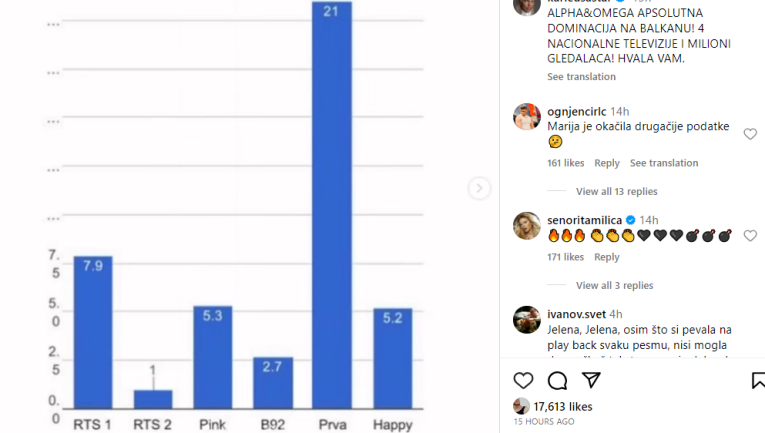Click the Prva bar in the chart
765x433 pixels.
click(x=332, y=205)
